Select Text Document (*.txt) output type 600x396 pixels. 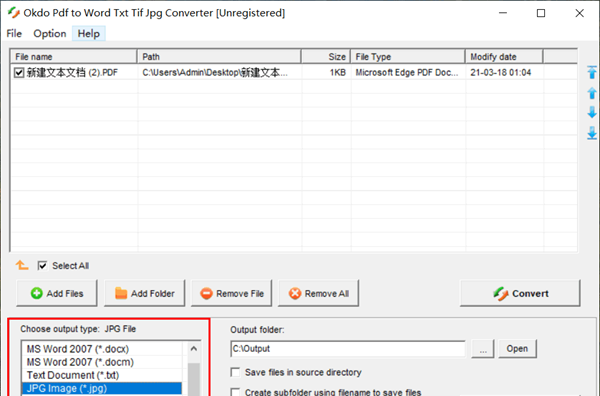[x=102, y=375]
